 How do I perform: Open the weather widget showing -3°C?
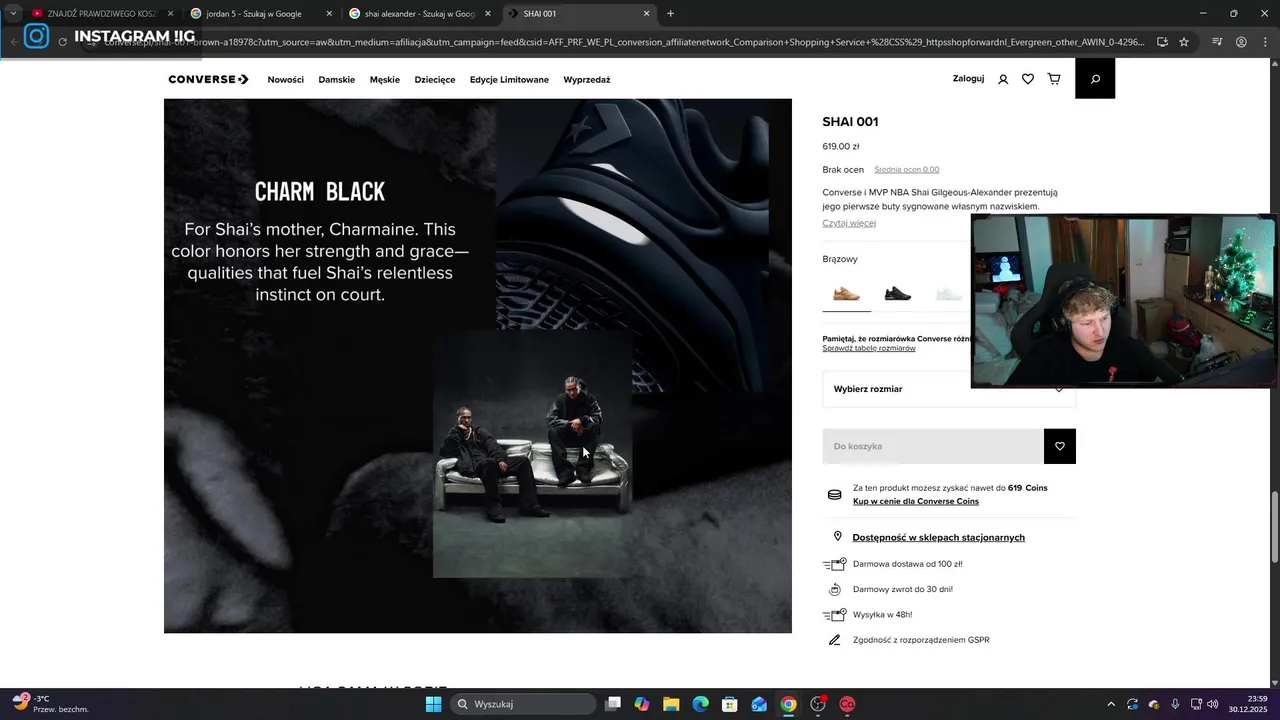click(x=50, y=704)
